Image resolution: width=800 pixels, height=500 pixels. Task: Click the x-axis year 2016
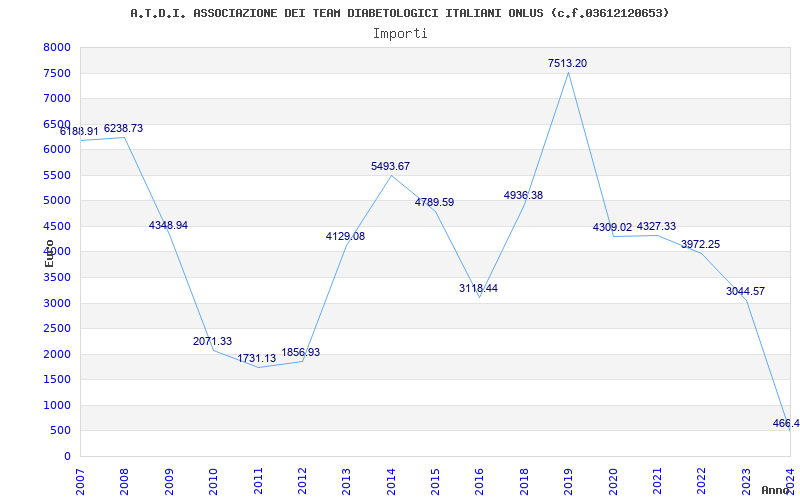click(x=480, y=482)
